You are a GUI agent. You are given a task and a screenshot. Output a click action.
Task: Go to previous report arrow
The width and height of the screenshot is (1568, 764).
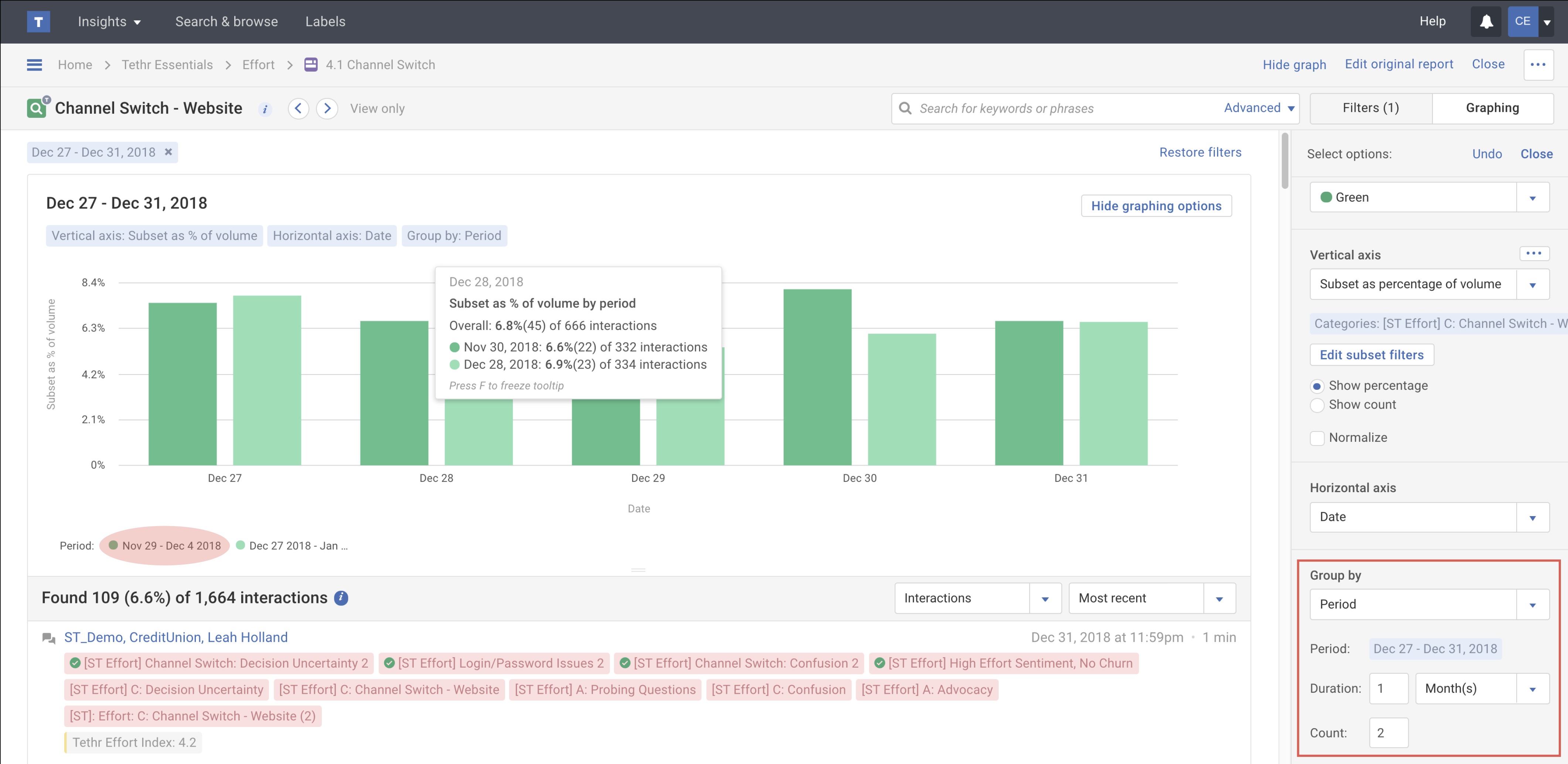tap(298, 108)
